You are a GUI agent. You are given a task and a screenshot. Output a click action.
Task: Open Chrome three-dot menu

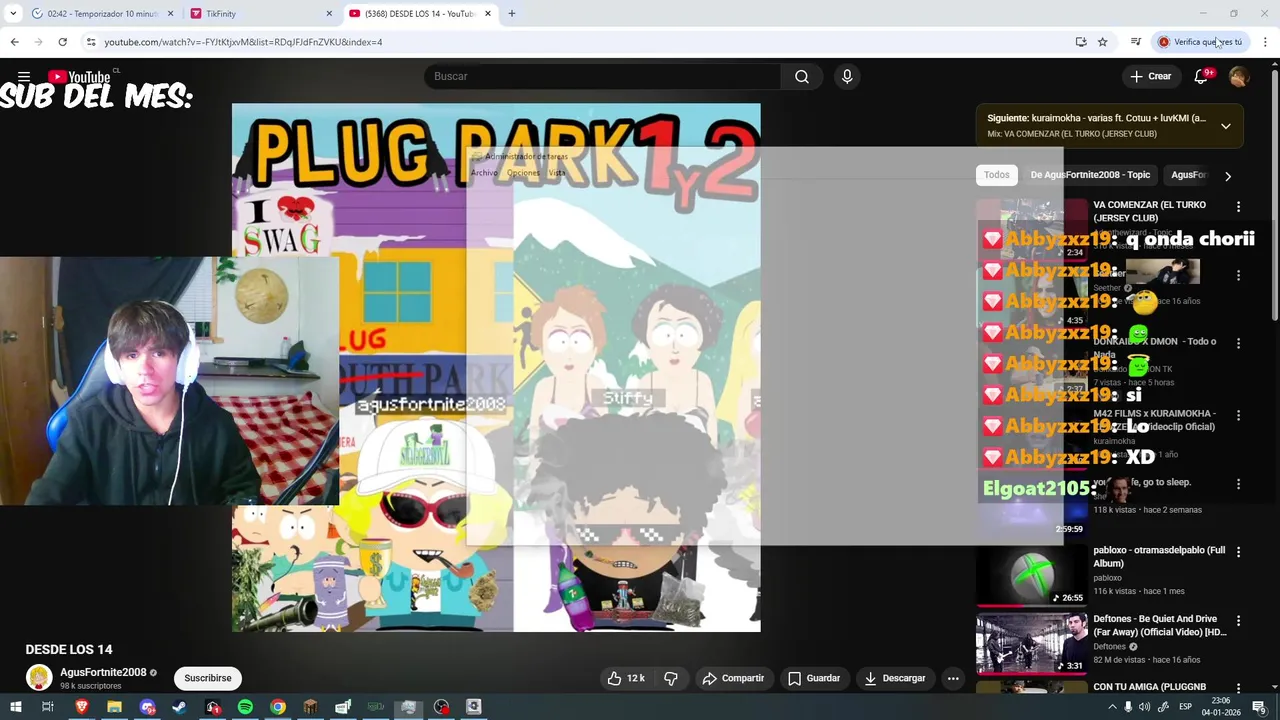1265,42
